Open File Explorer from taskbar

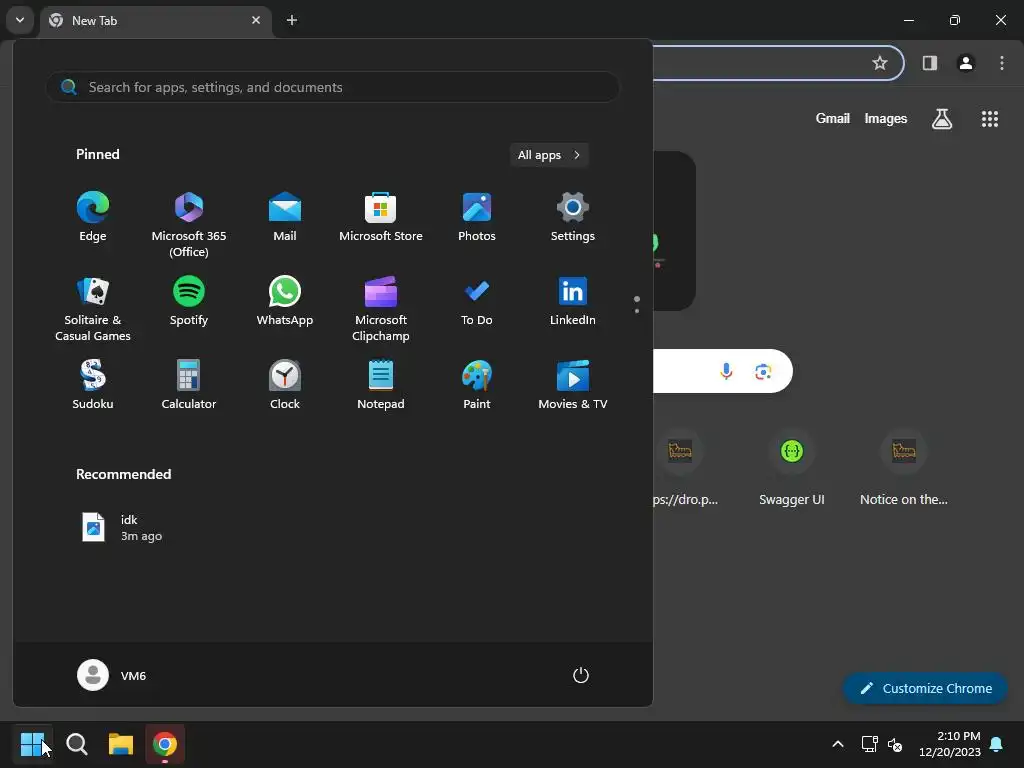coord(121,744)
